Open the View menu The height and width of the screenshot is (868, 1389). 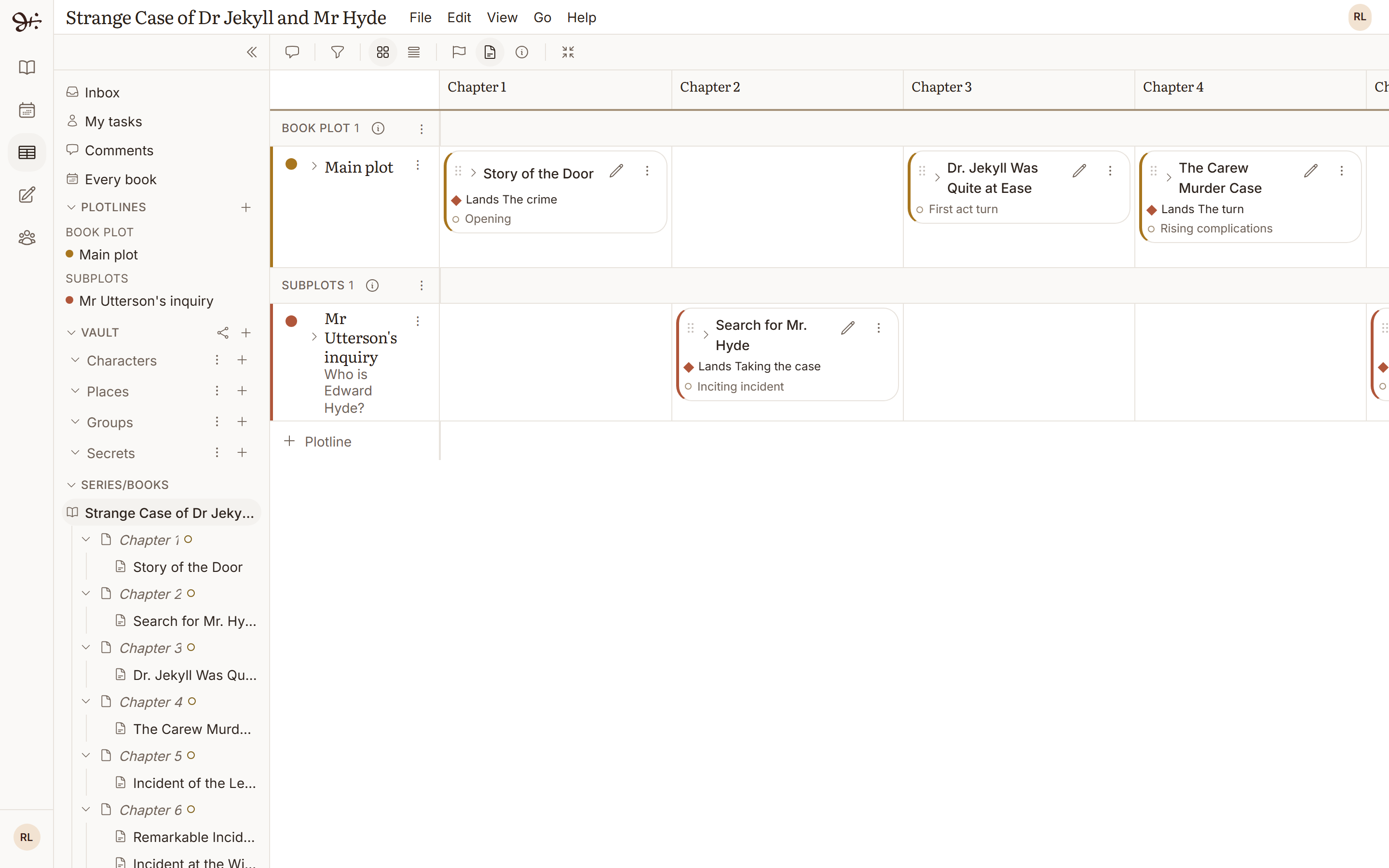(502, 18)
